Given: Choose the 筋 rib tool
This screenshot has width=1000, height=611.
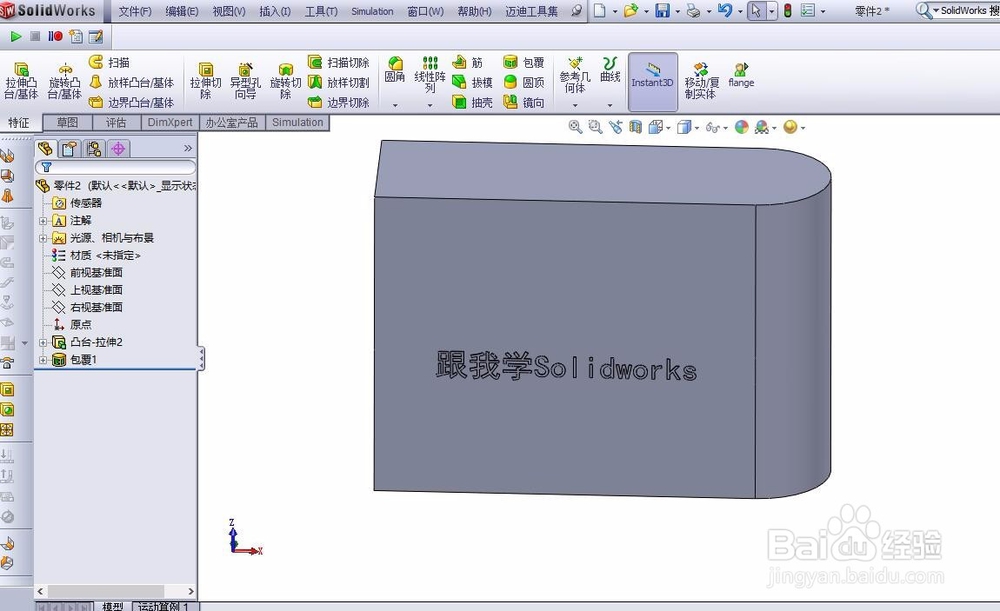Looking at the screenshot, I should pos(467,62).
